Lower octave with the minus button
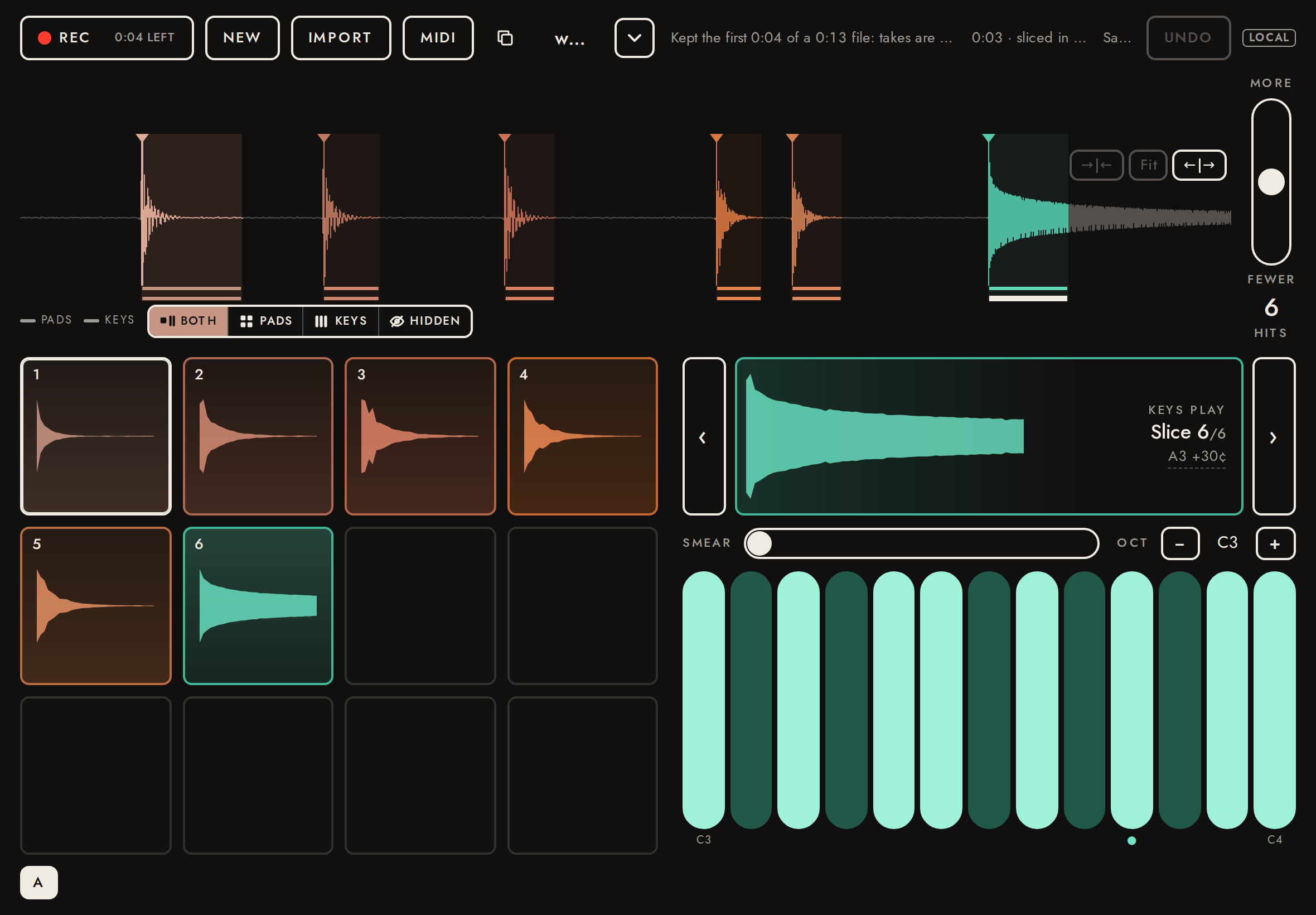This screenshot has height=915, width=1316. pos(1179,543)
